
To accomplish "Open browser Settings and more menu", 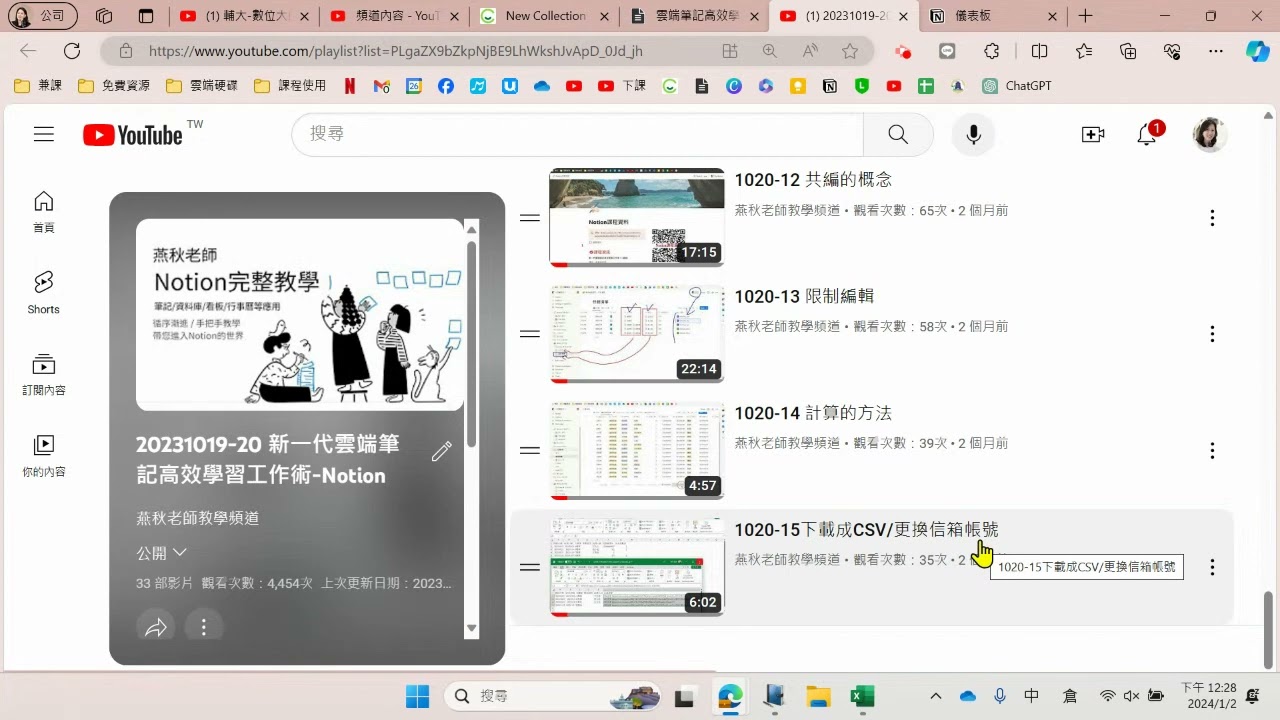I will tap(1216, 51).
